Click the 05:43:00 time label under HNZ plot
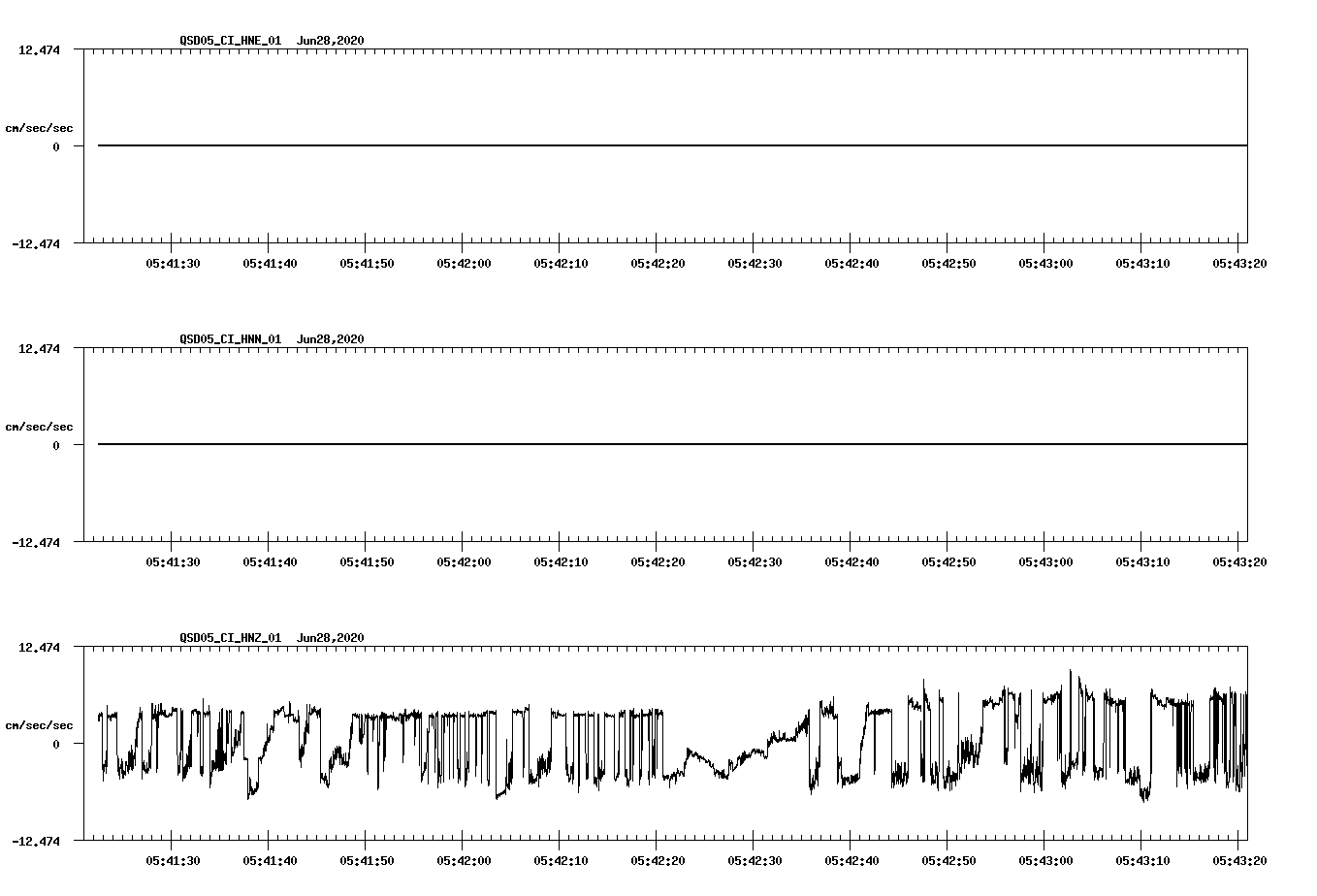The width and height of the screenshot is (1317, 896). [x=1045, y=860]
